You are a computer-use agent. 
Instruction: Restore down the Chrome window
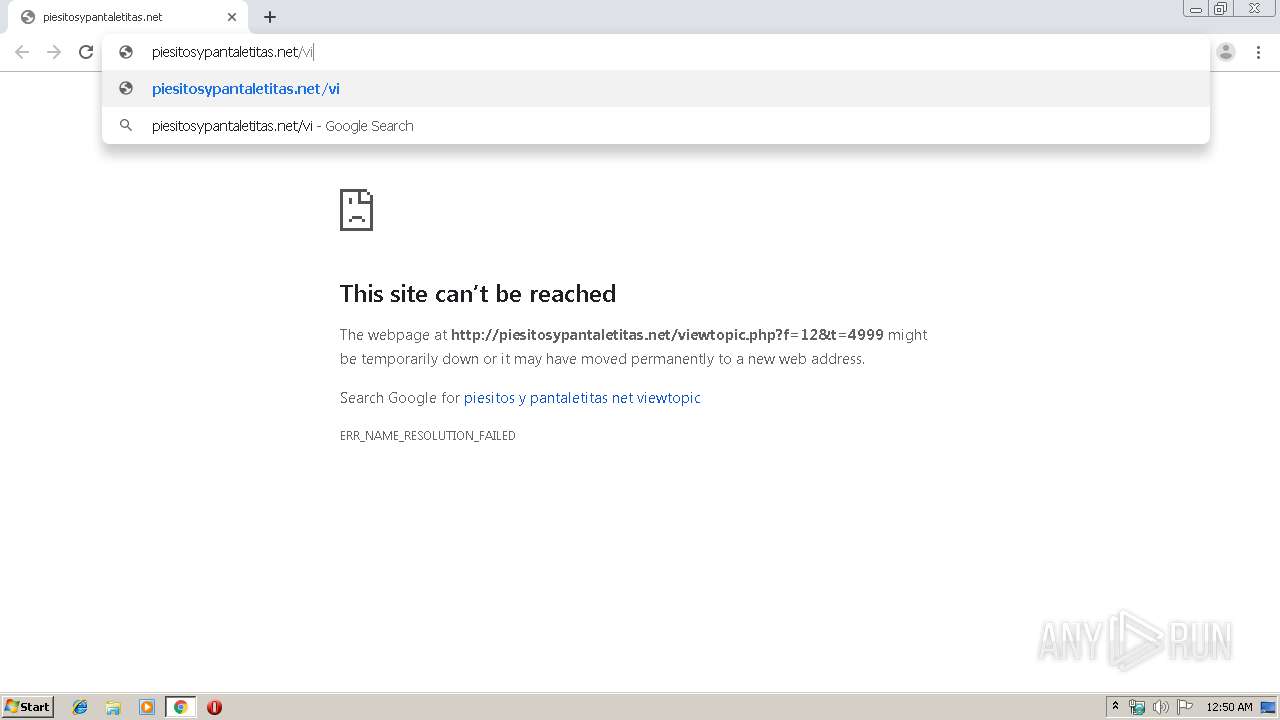click(x=1221, y=9)
